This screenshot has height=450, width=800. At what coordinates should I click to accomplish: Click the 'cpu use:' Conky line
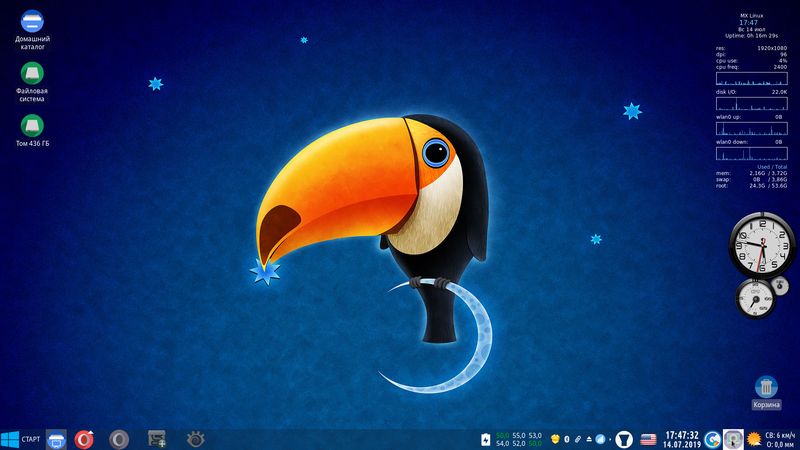(x=752, y=61)
